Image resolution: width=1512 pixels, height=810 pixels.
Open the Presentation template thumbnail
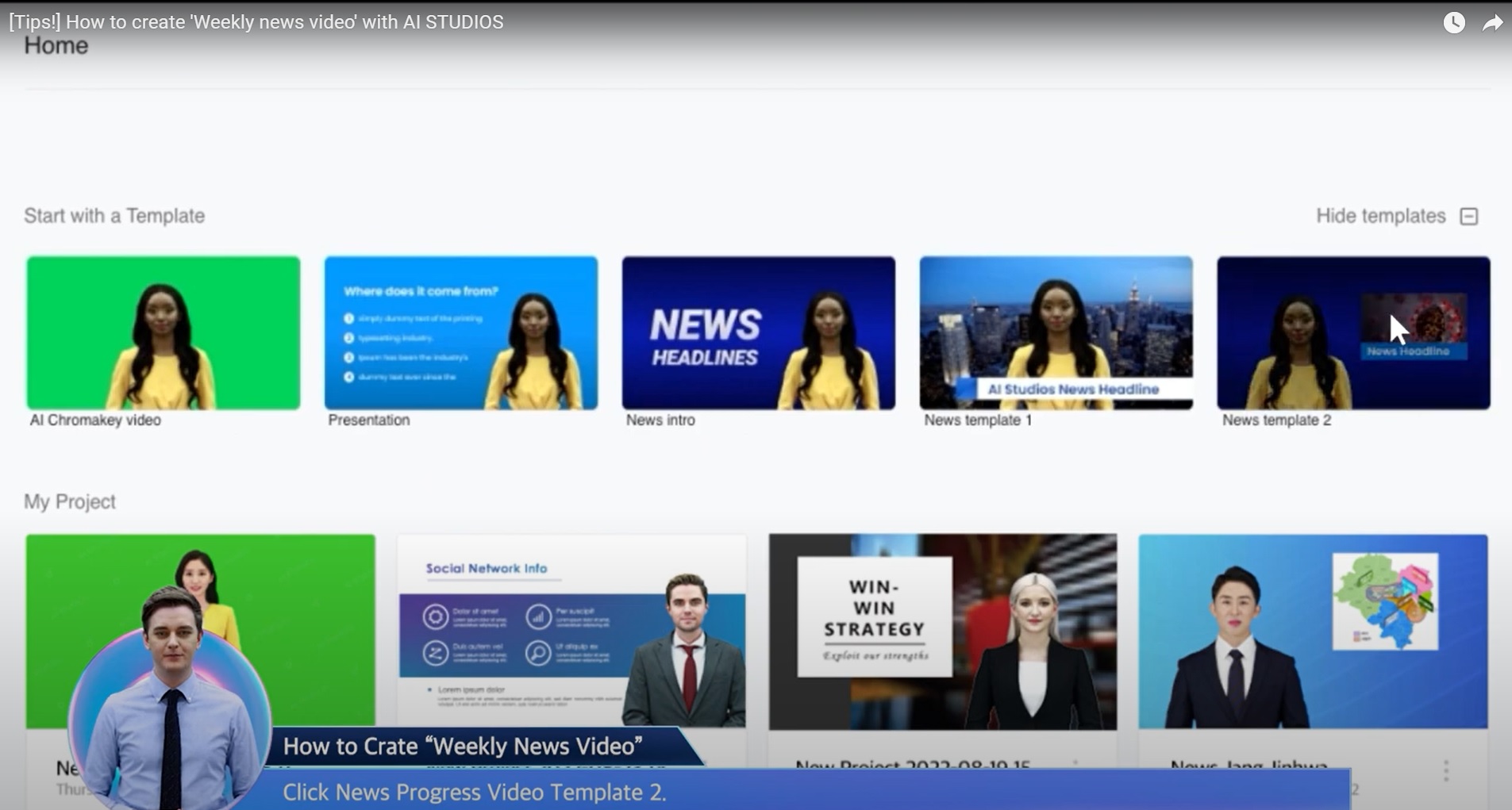[x=461, y=332]
